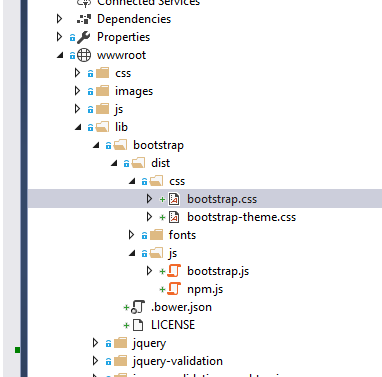This screenshot has height=377, width=382.
Task: Click the dist open folder icon
Action: [x=138, y=163]
